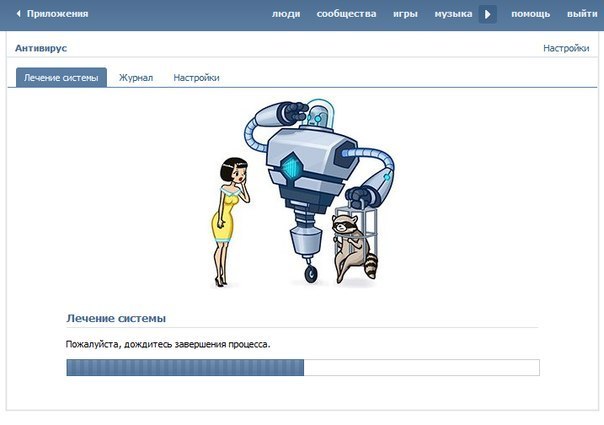Navigate to игры in top bar
This screenshot has width=604, height=425.
pos(405,14)
